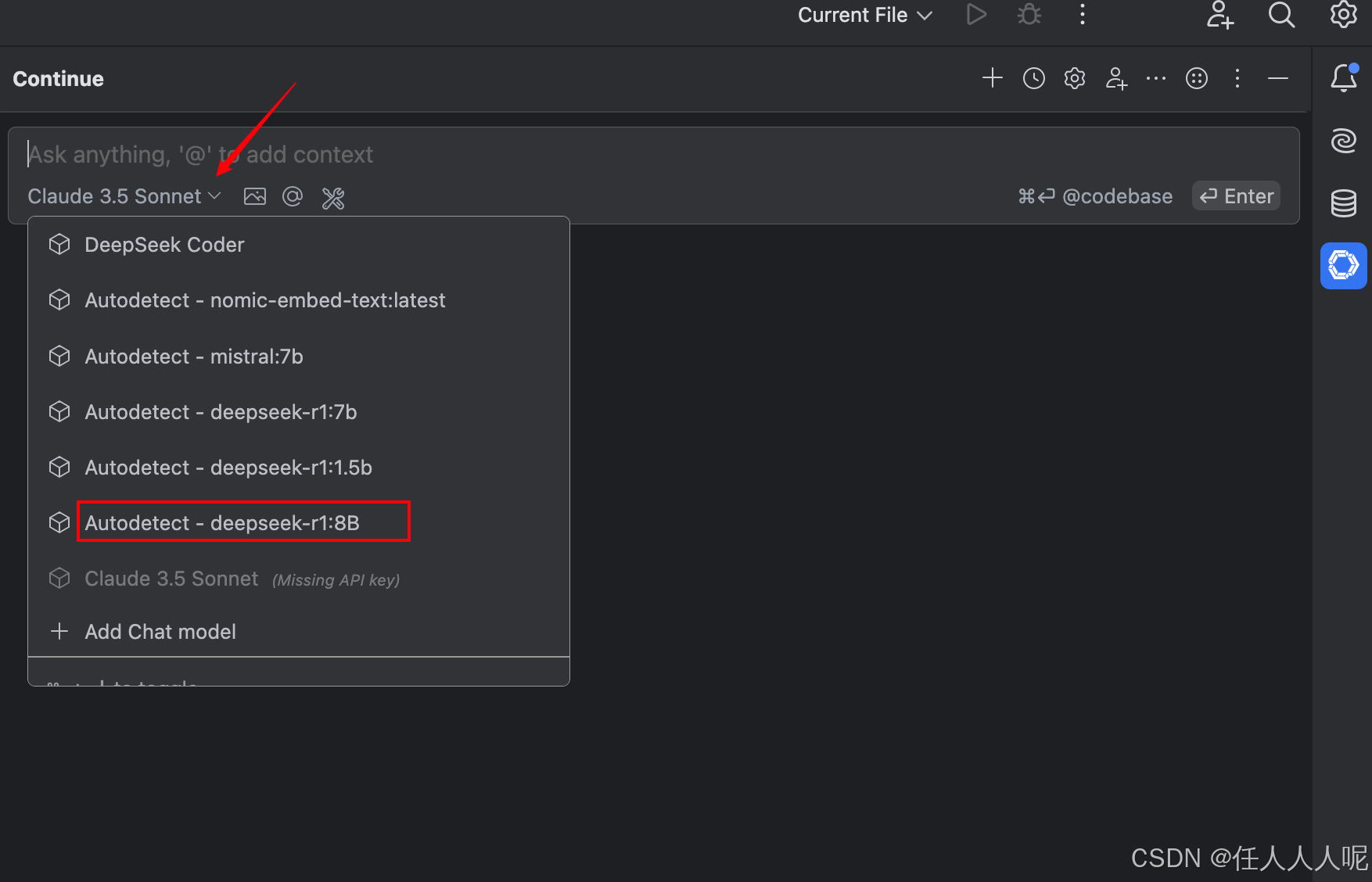Click the Continue panel title

coord(59,79)
